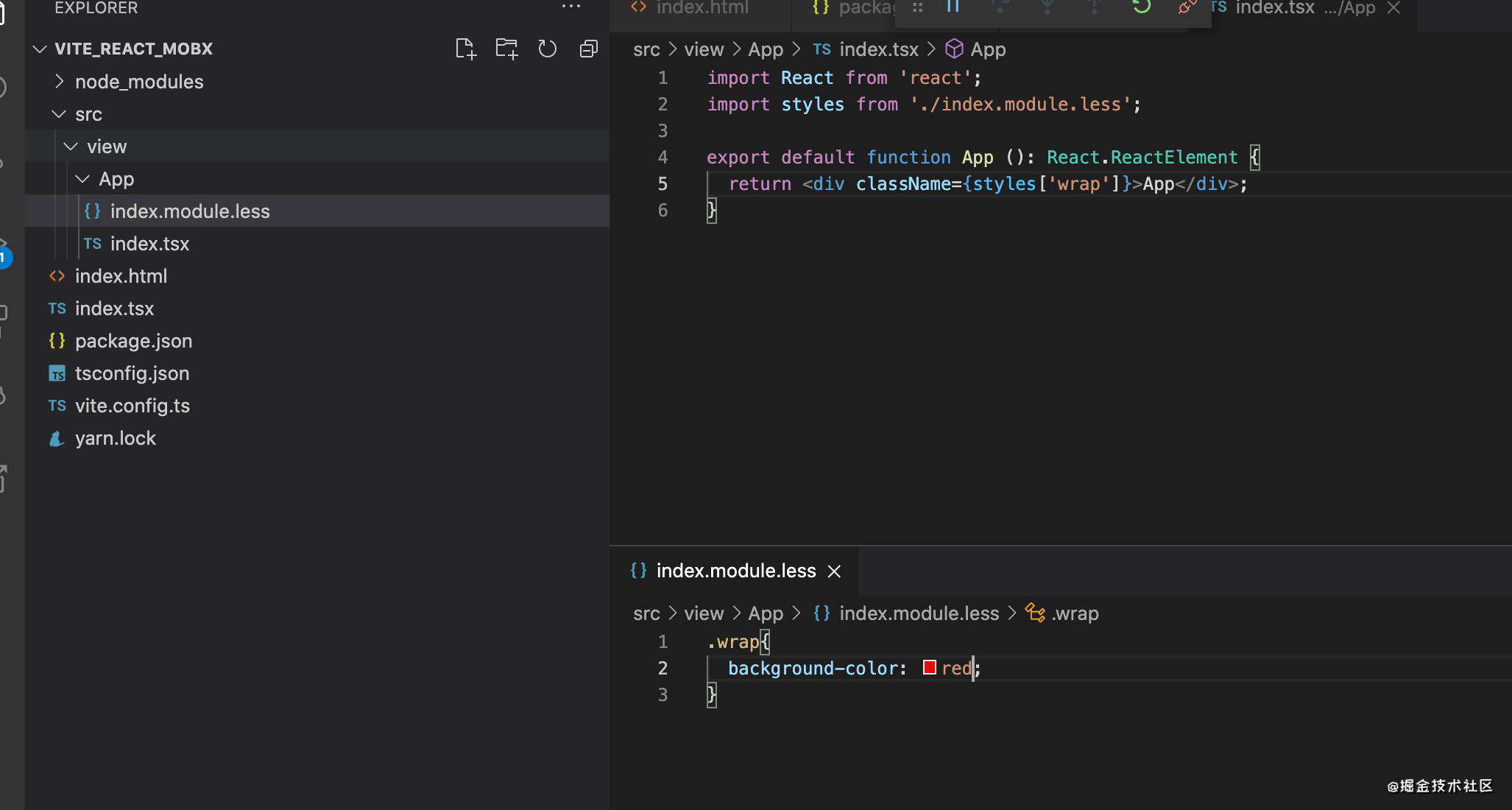Image resolution: width=1512 pixels, height=810 pixels.
Task: Close the index.tsx editor tab
Action: (x=1393, y=8)
